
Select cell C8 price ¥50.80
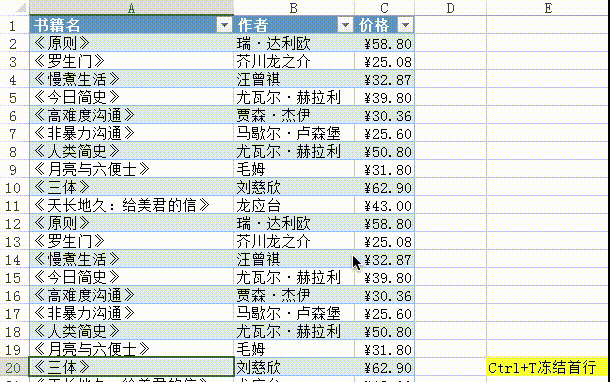384,151
